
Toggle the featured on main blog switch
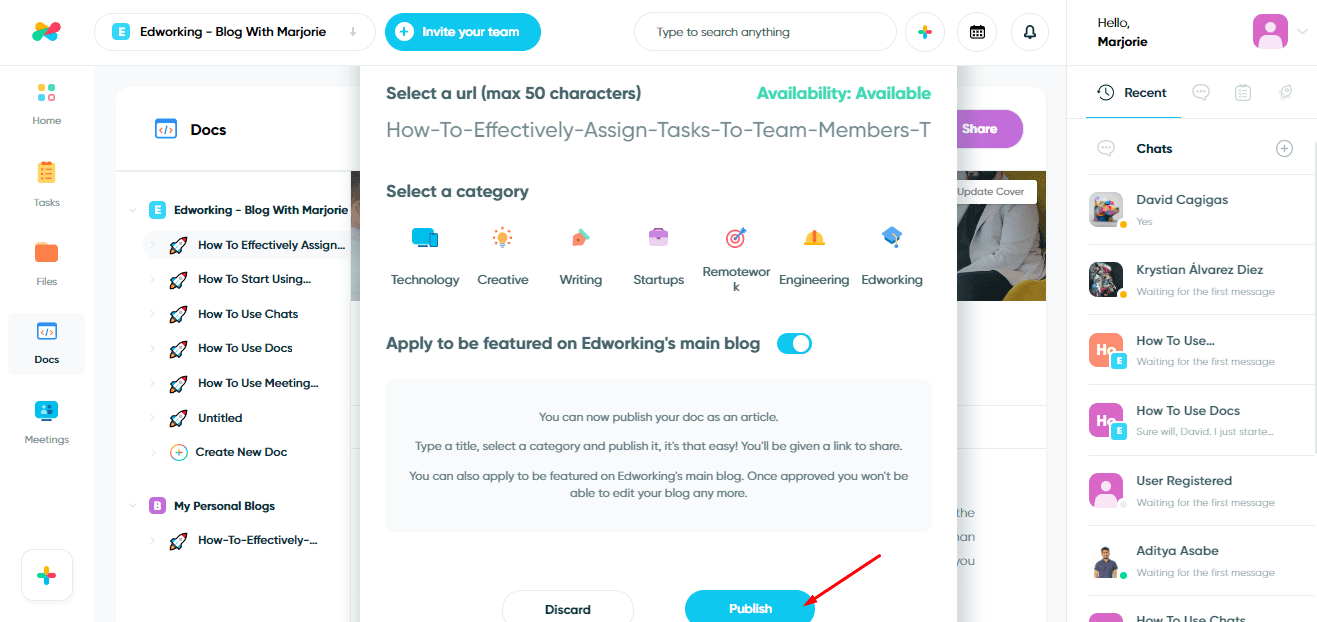tap(794, 344)
